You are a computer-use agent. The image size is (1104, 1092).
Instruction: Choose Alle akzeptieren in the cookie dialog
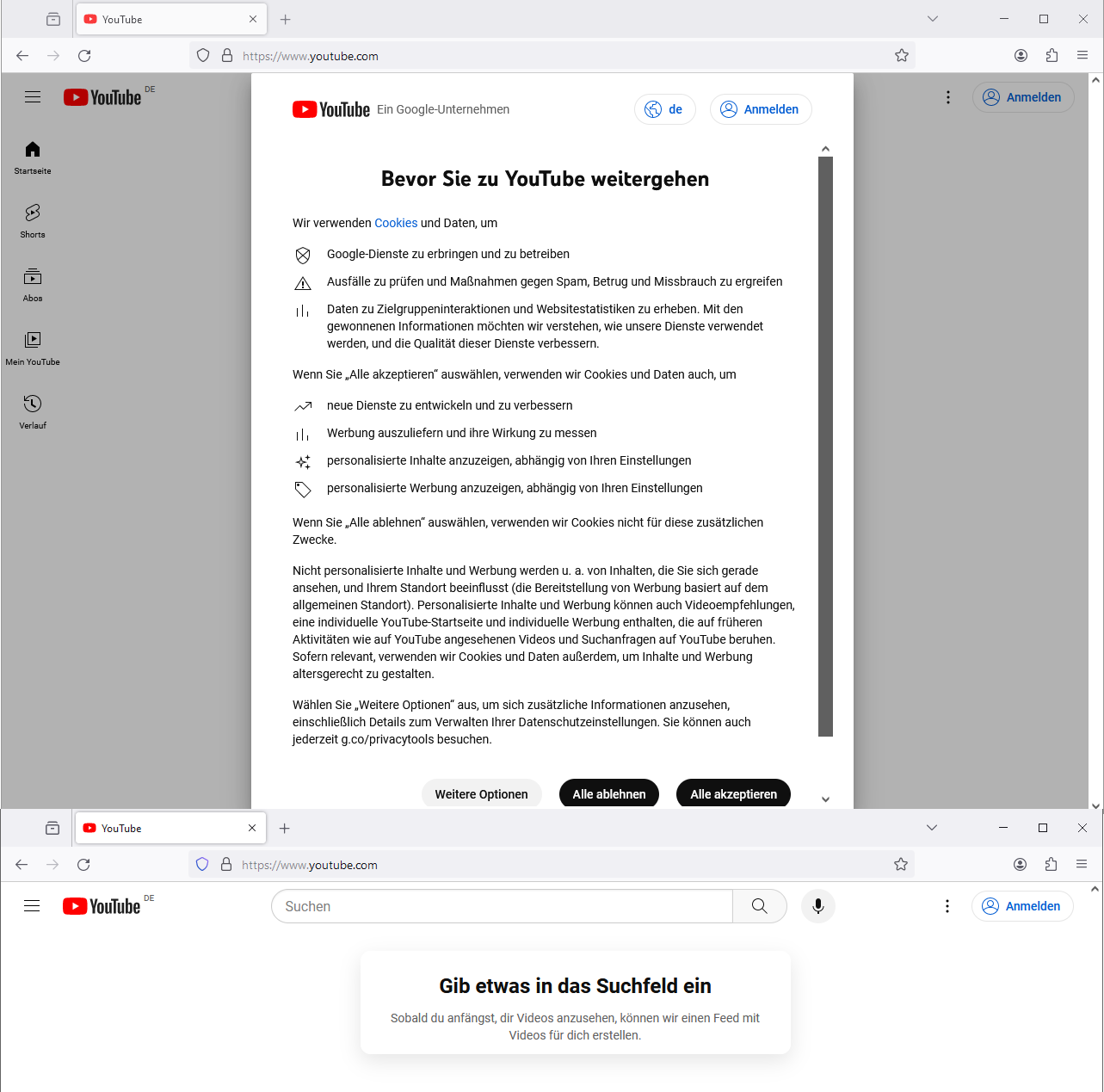[x=734, y=794]
